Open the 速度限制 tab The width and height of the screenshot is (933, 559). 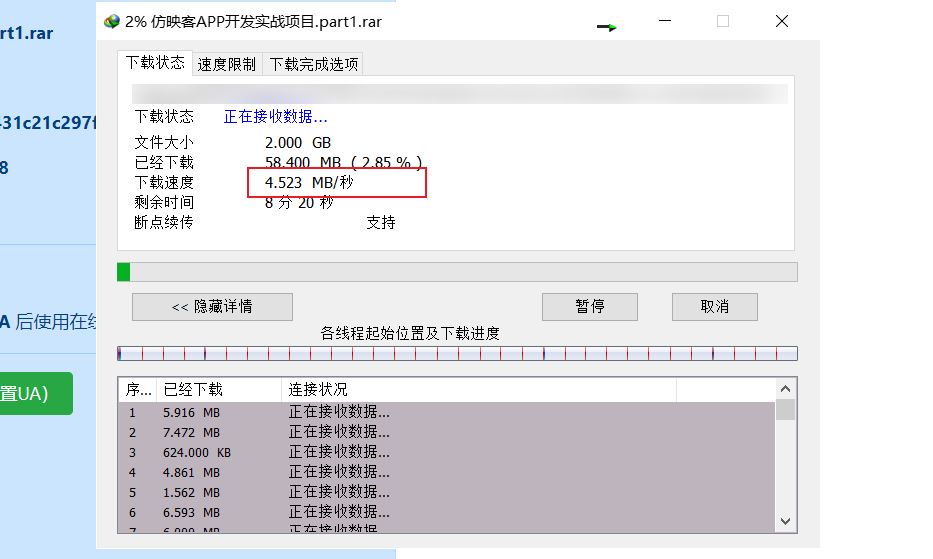226,64
